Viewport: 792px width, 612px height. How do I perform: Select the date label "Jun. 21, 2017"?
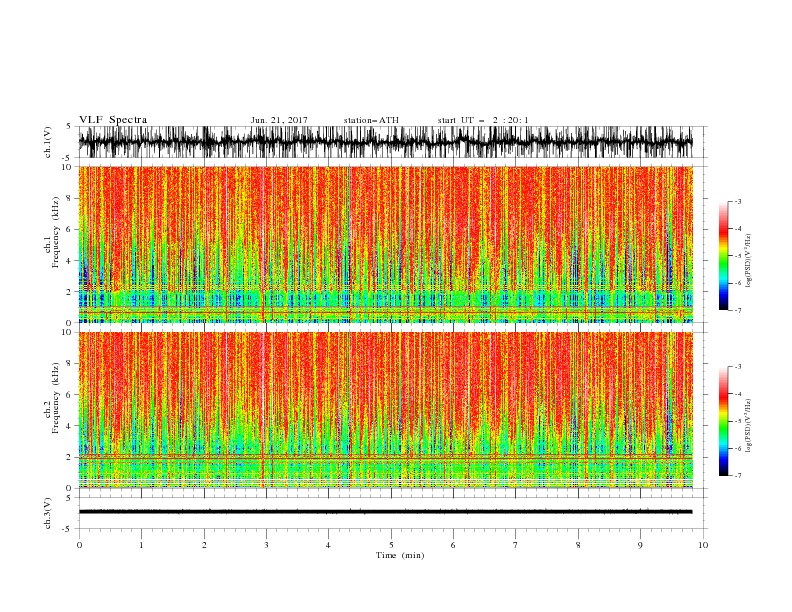click(x=279, y=120)
